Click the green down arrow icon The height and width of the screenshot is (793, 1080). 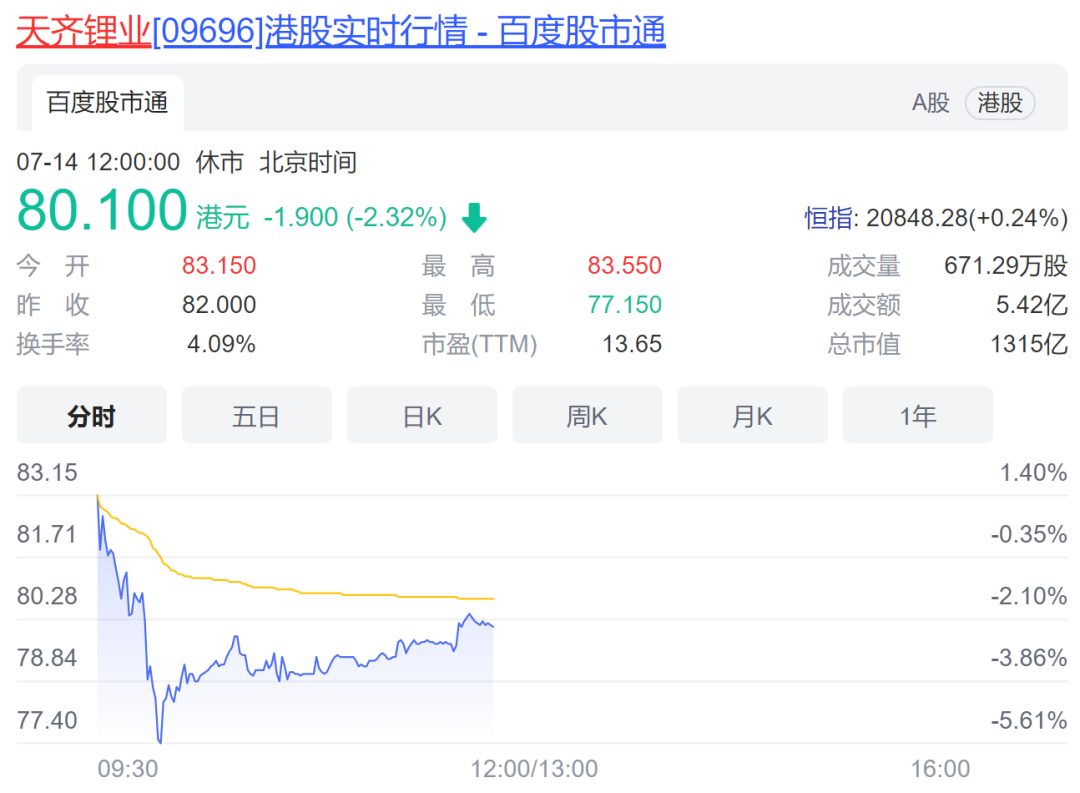pos(473,217)
